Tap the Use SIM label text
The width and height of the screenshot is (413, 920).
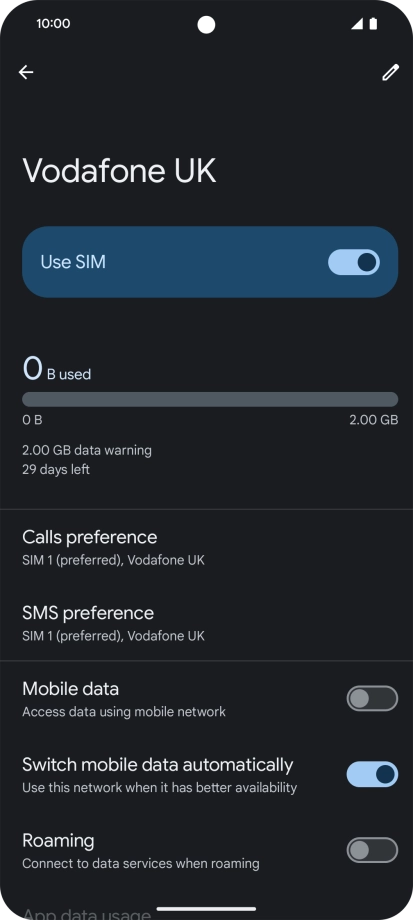point(73,262)
